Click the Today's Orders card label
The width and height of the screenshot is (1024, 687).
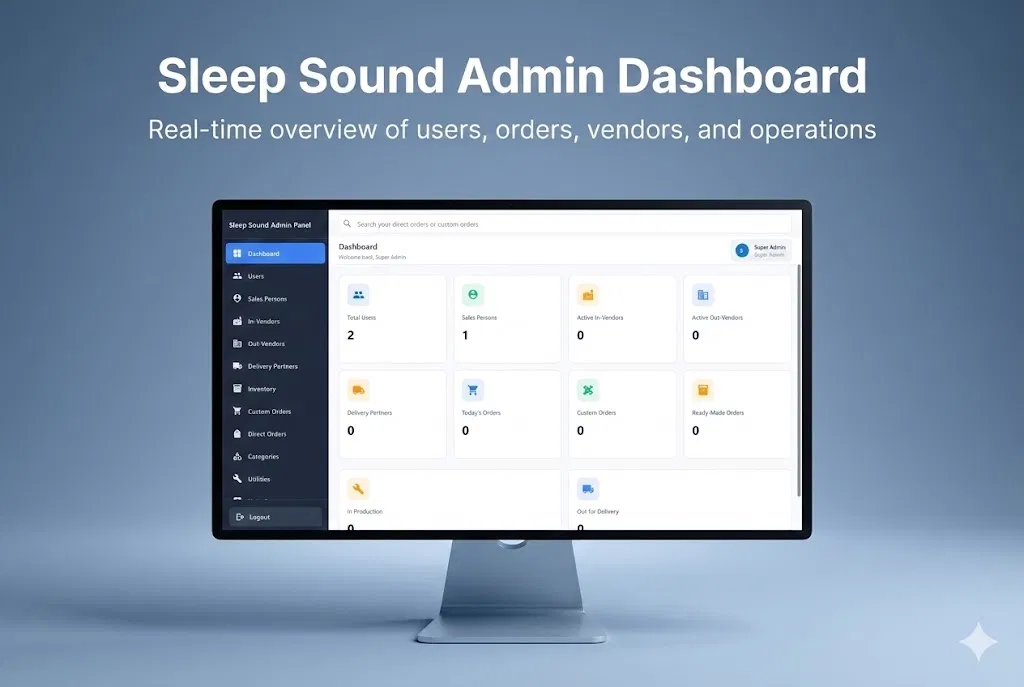click(481, 413)
